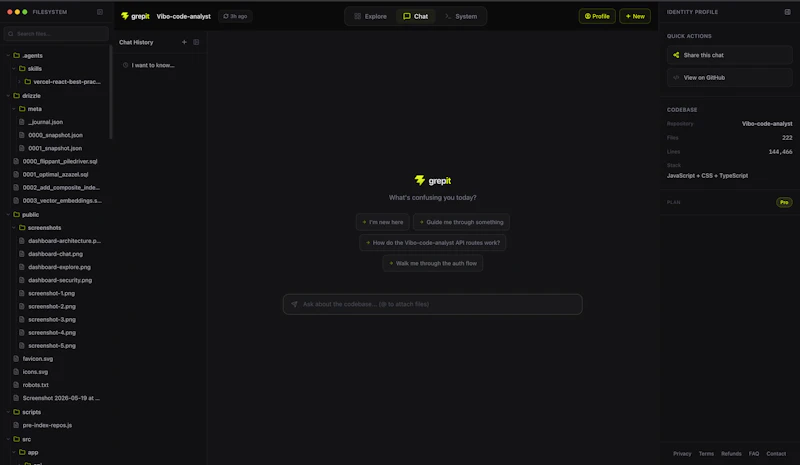Collapse the public folder chevron

click(8, 214)
